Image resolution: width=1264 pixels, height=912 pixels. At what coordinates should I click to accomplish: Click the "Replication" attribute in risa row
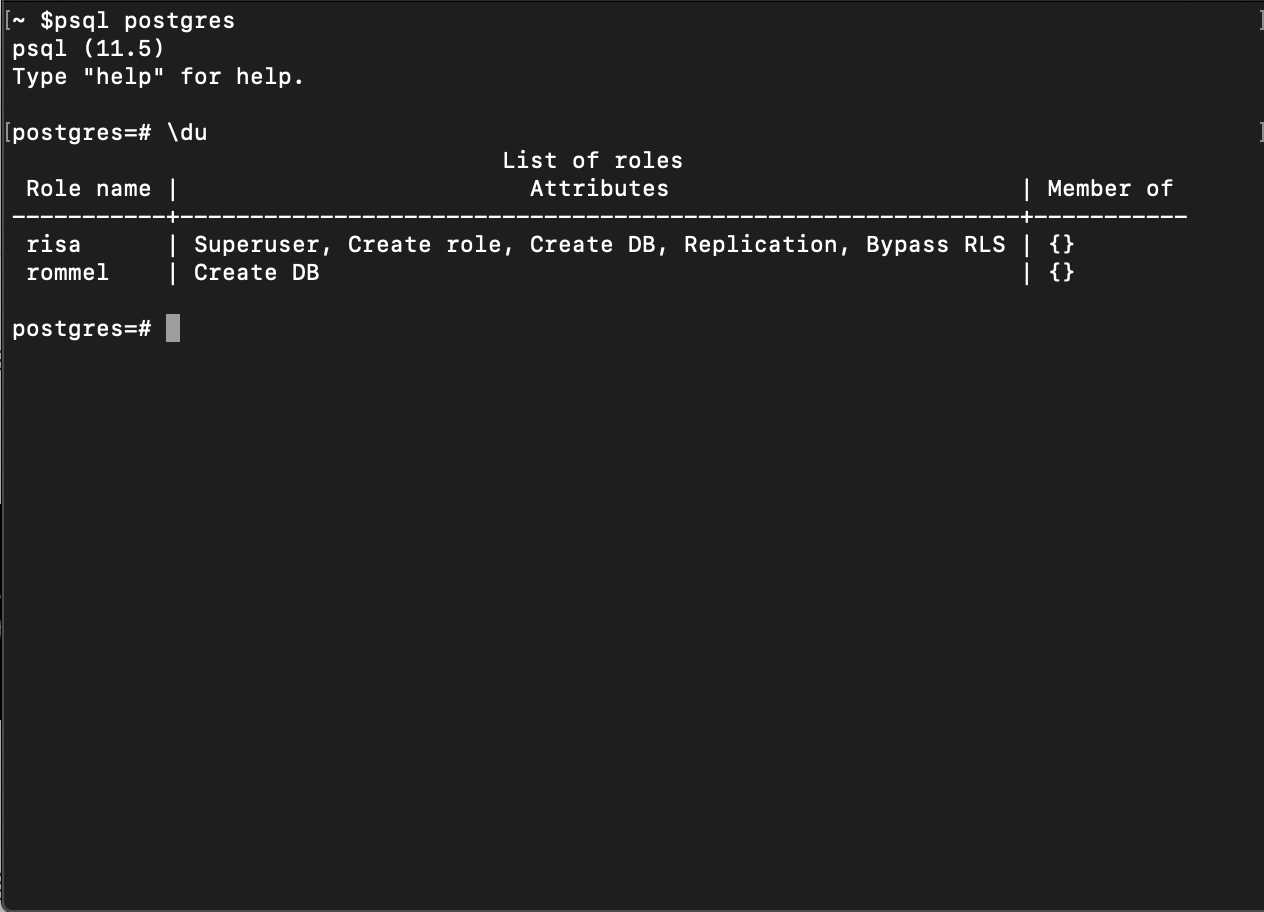pos(760,244)
